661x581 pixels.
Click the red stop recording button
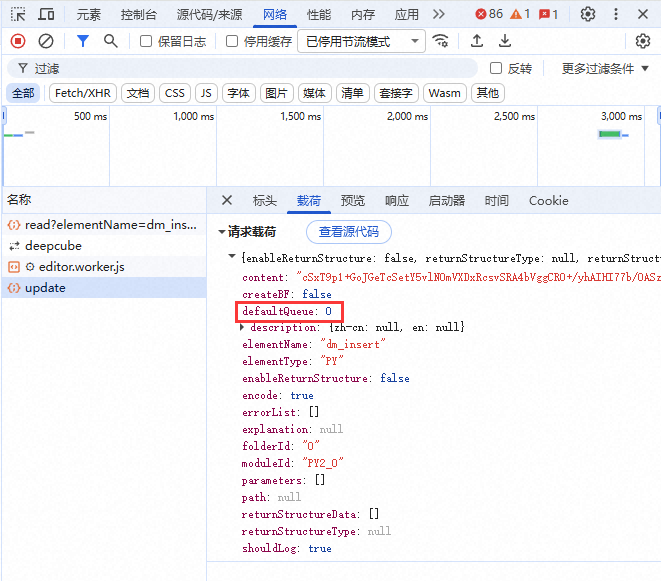(18, 41)
